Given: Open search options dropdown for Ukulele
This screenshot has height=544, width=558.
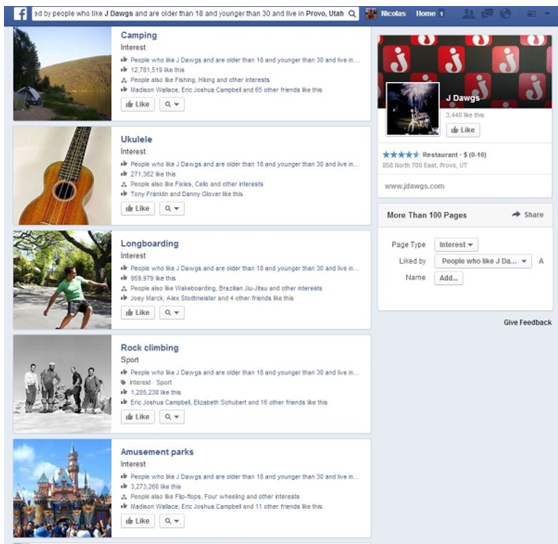Looking at the screenshot, I should click(172, 208).
